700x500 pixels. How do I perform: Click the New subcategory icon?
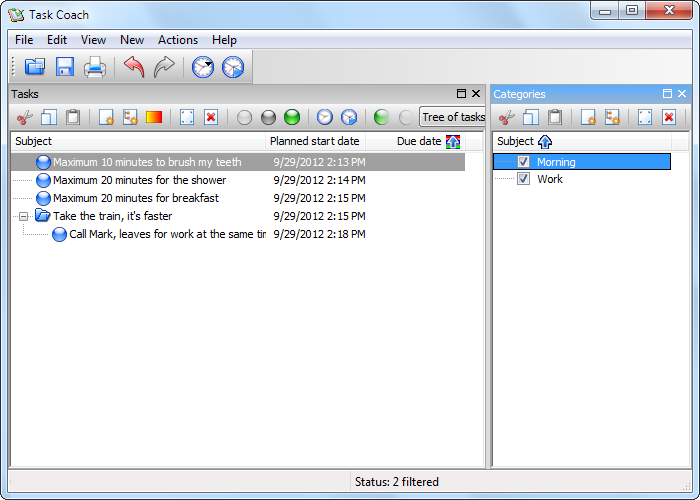(x=612, y=117)
